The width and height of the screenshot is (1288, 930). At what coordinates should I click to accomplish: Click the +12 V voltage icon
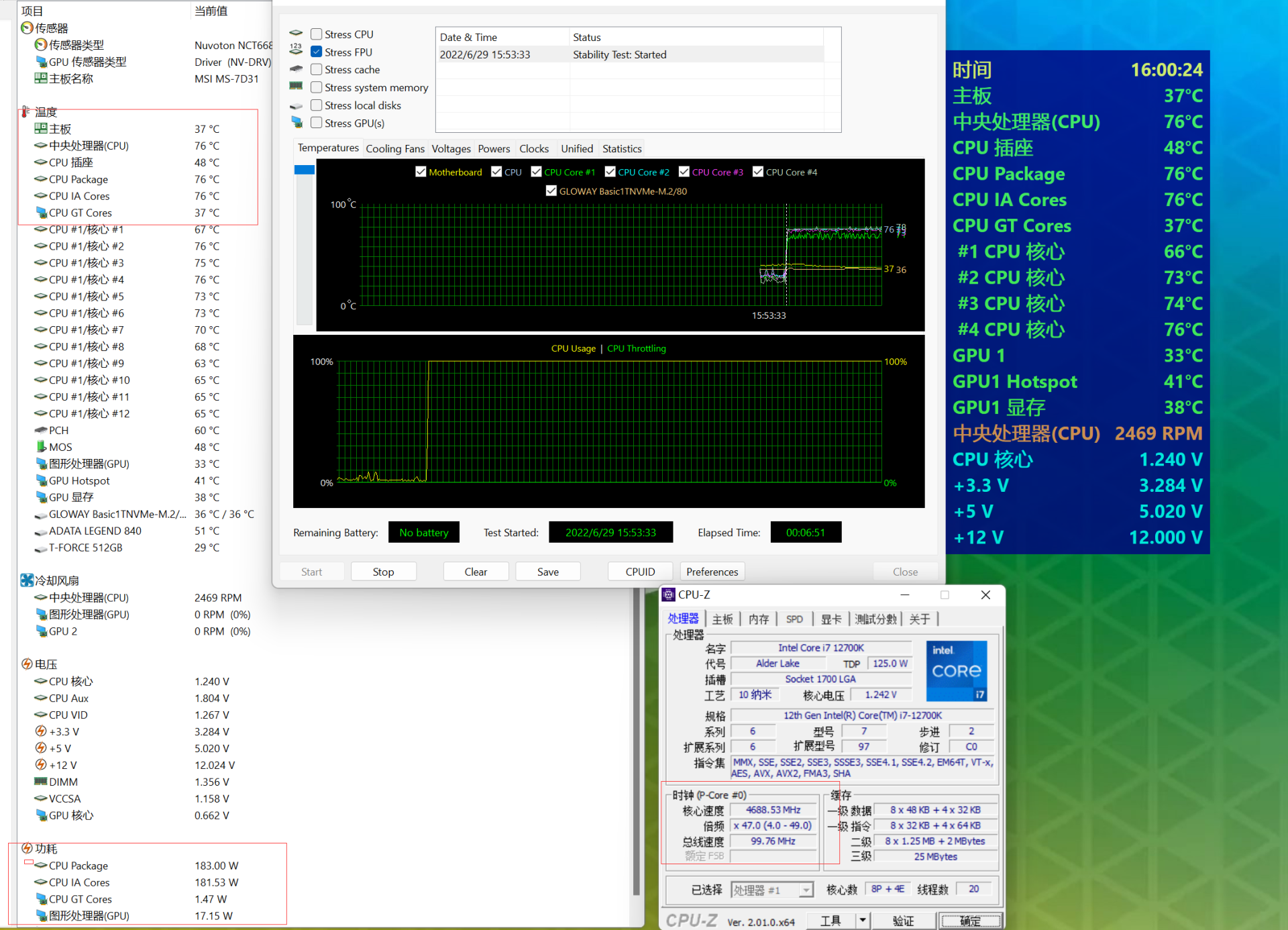(40, 765)
